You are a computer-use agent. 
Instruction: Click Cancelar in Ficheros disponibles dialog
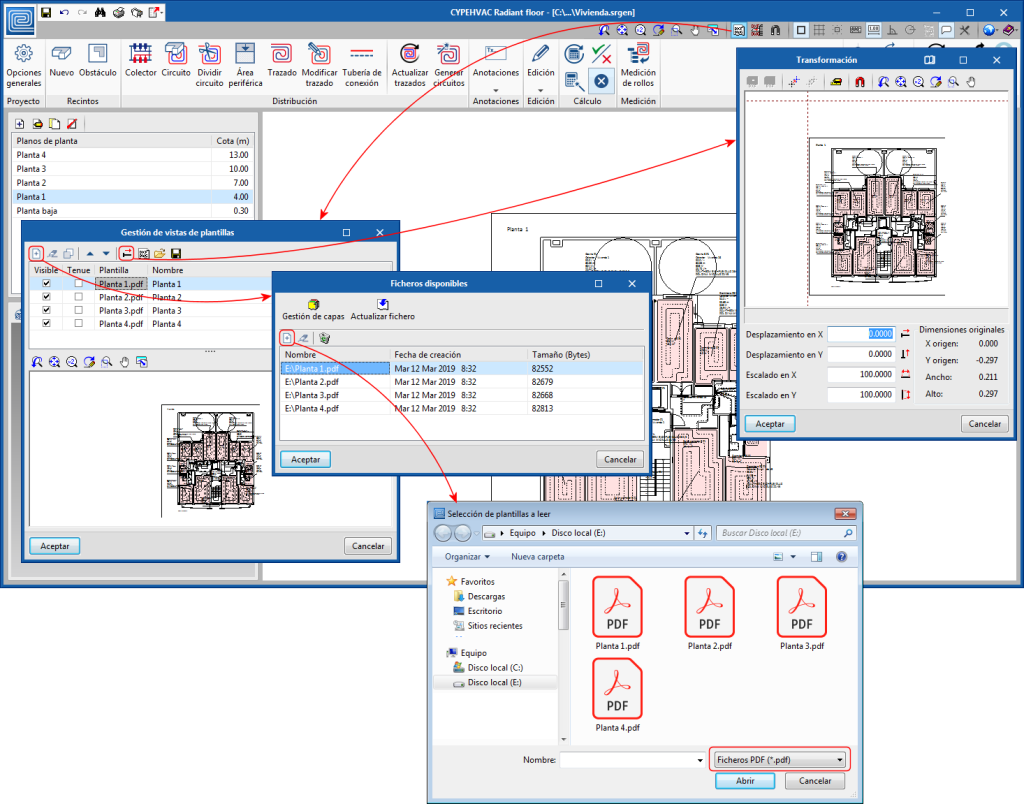(620, 459)
